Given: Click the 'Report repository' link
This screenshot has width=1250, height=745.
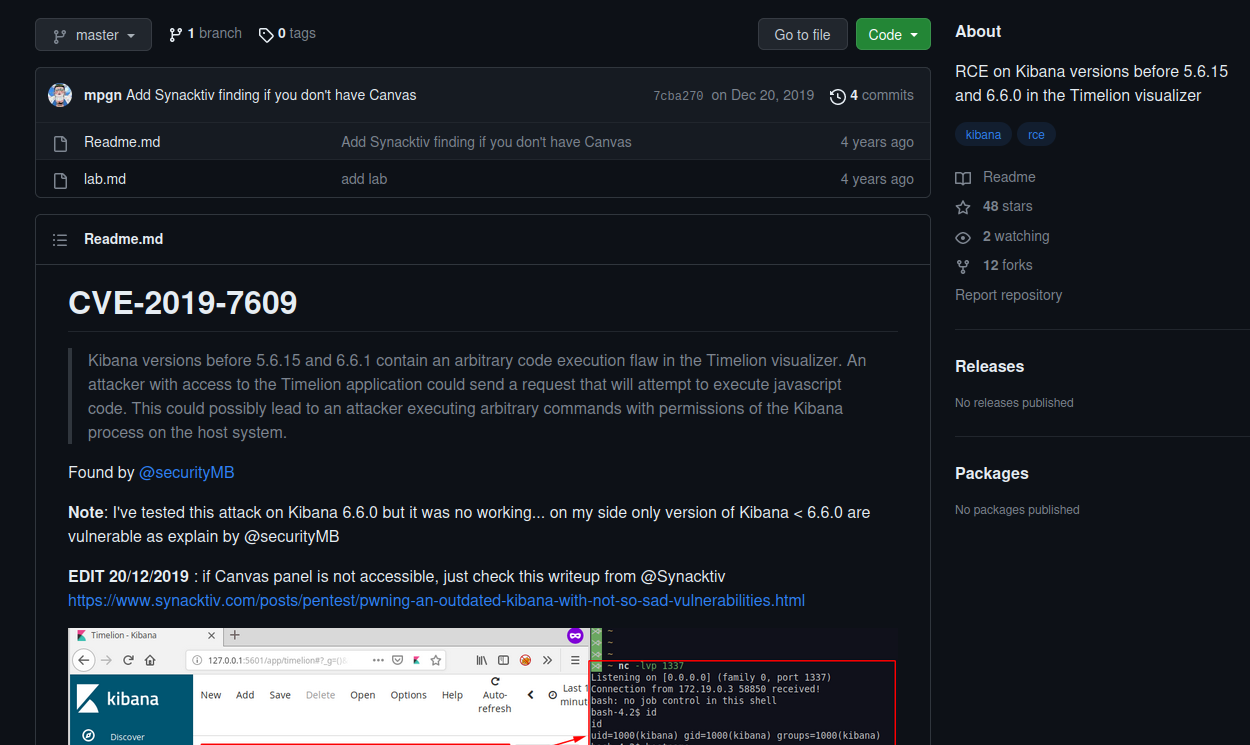Looking at the screenshot, I should coord(1008,295).
